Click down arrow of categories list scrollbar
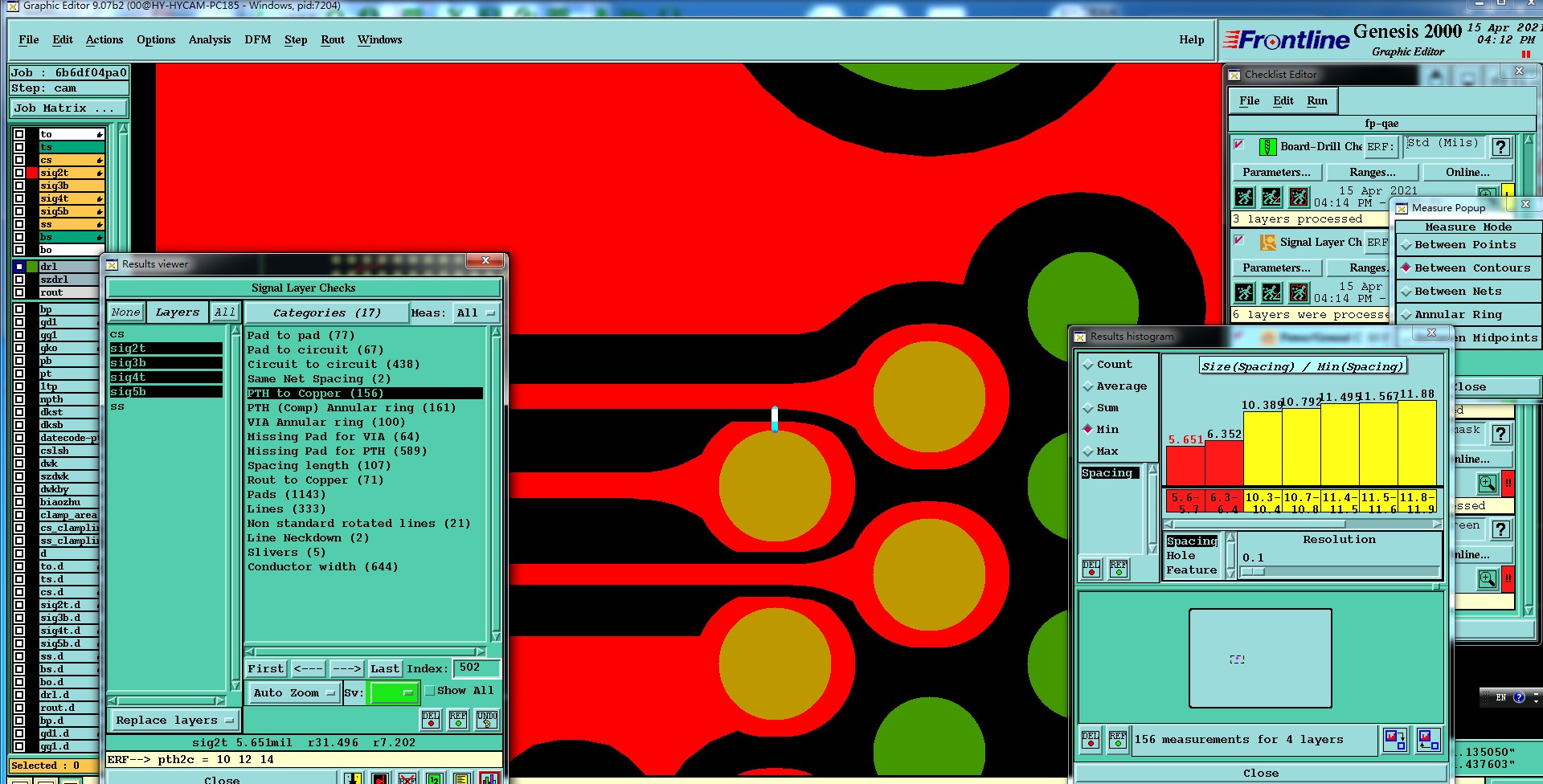 point(496,637)
